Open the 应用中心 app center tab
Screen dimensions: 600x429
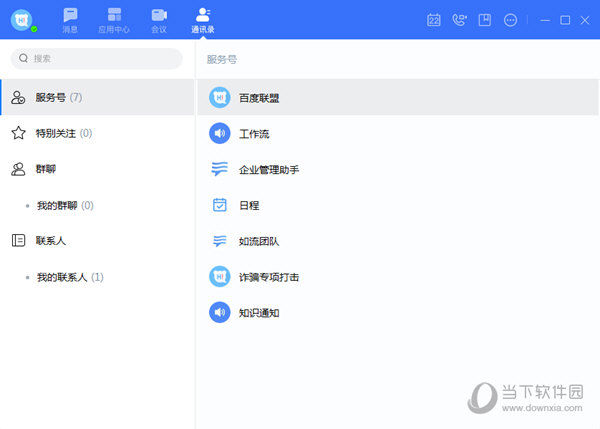click(114, 20)
